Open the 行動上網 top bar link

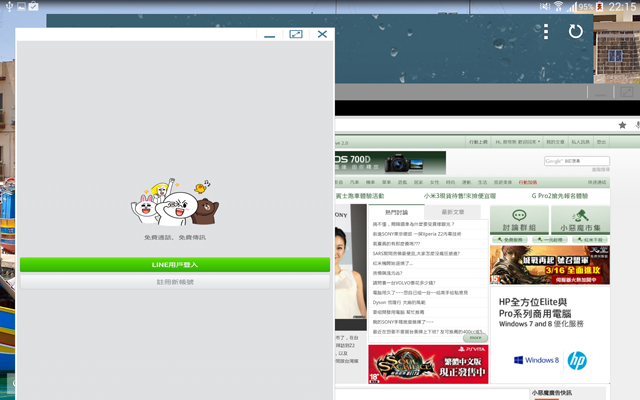pos(478,142)
